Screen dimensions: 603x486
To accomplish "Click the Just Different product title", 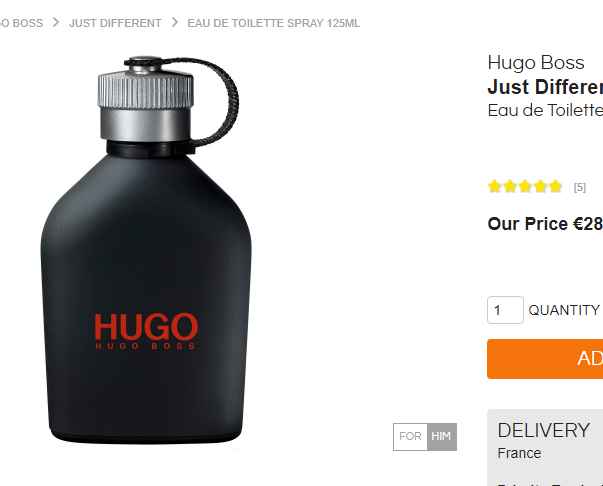I will 545,87.
